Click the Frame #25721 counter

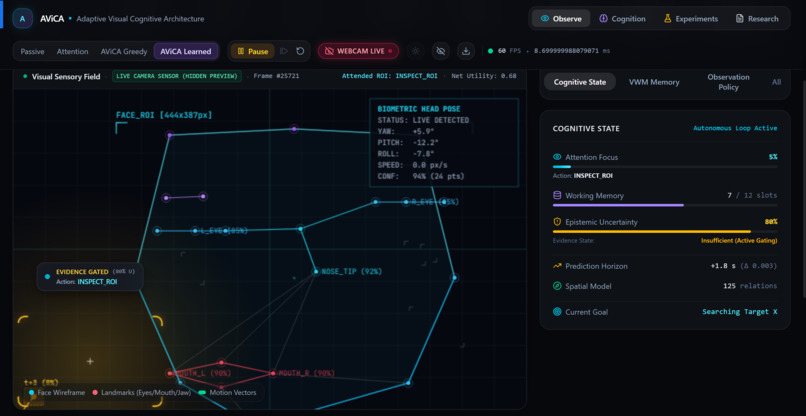coord(277,76)
